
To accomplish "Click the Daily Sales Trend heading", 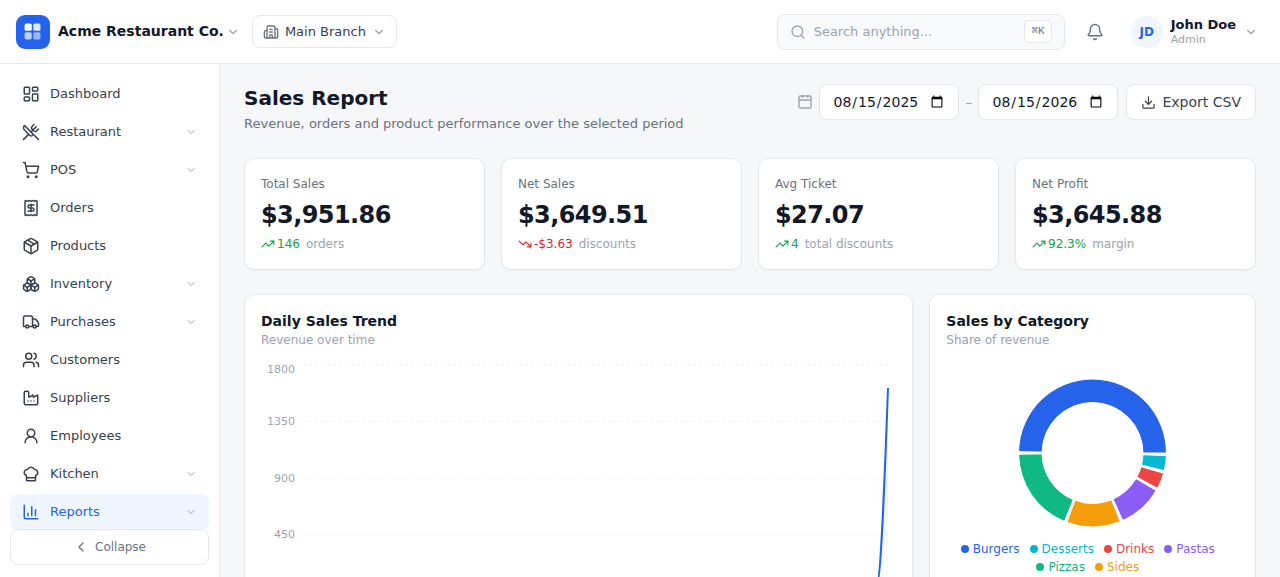I will [329, 321].
